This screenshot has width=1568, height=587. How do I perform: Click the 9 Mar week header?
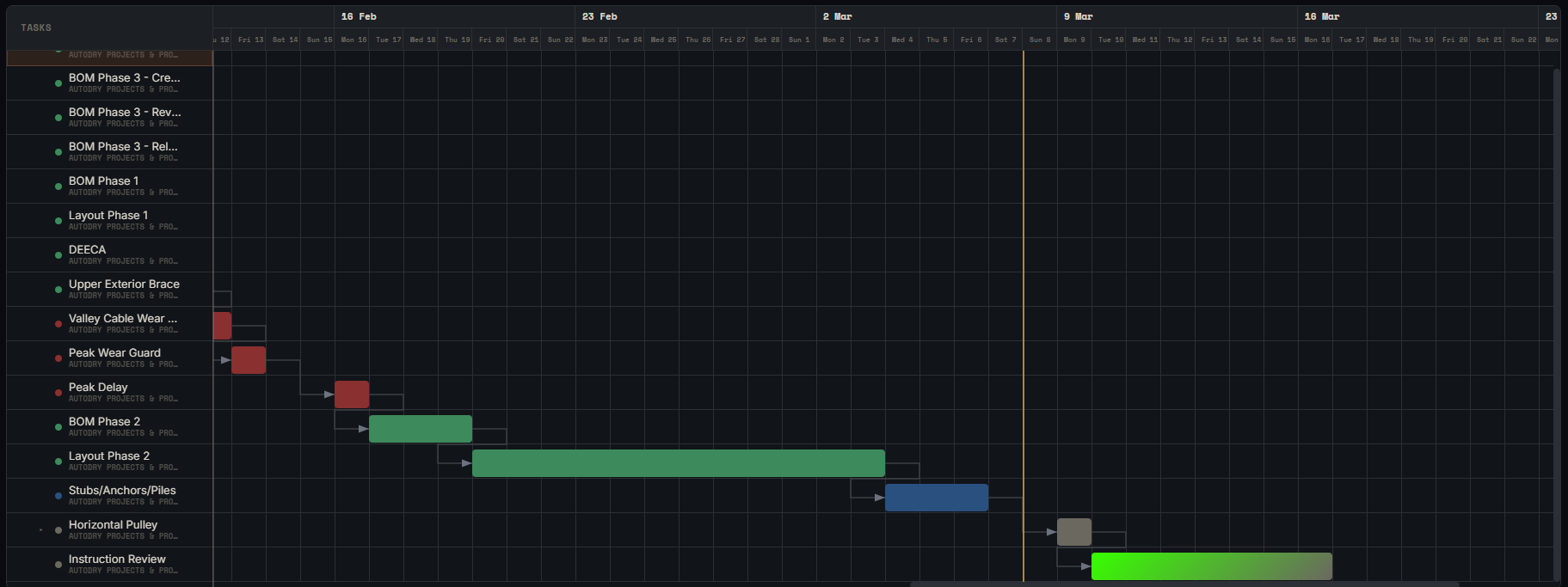[1078, 16]
